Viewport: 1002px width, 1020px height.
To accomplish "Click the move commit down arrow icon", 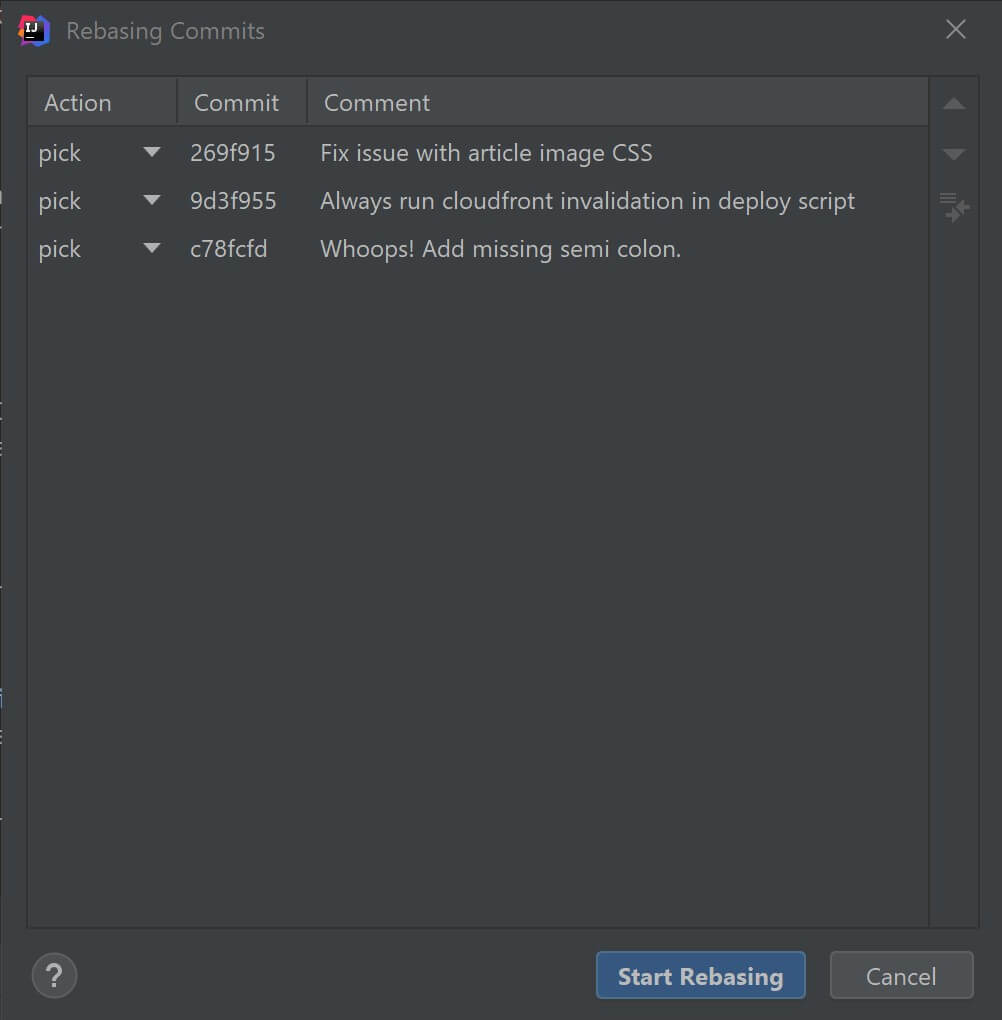I will coord(954,154).
